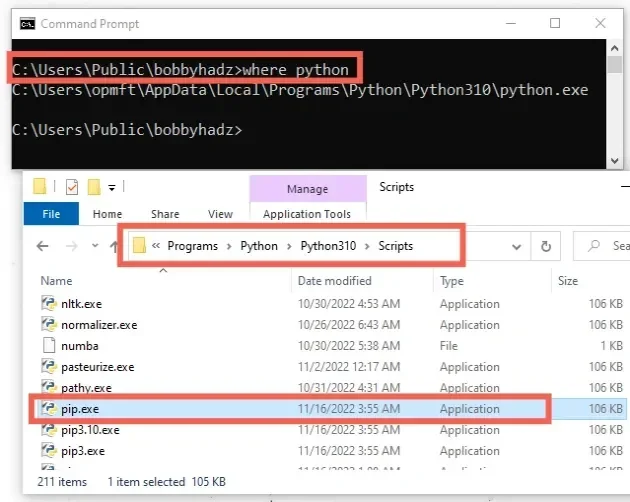Click the folder icon in the address bar
Viewport: 630px width, 502px height.
coord(139,245)
